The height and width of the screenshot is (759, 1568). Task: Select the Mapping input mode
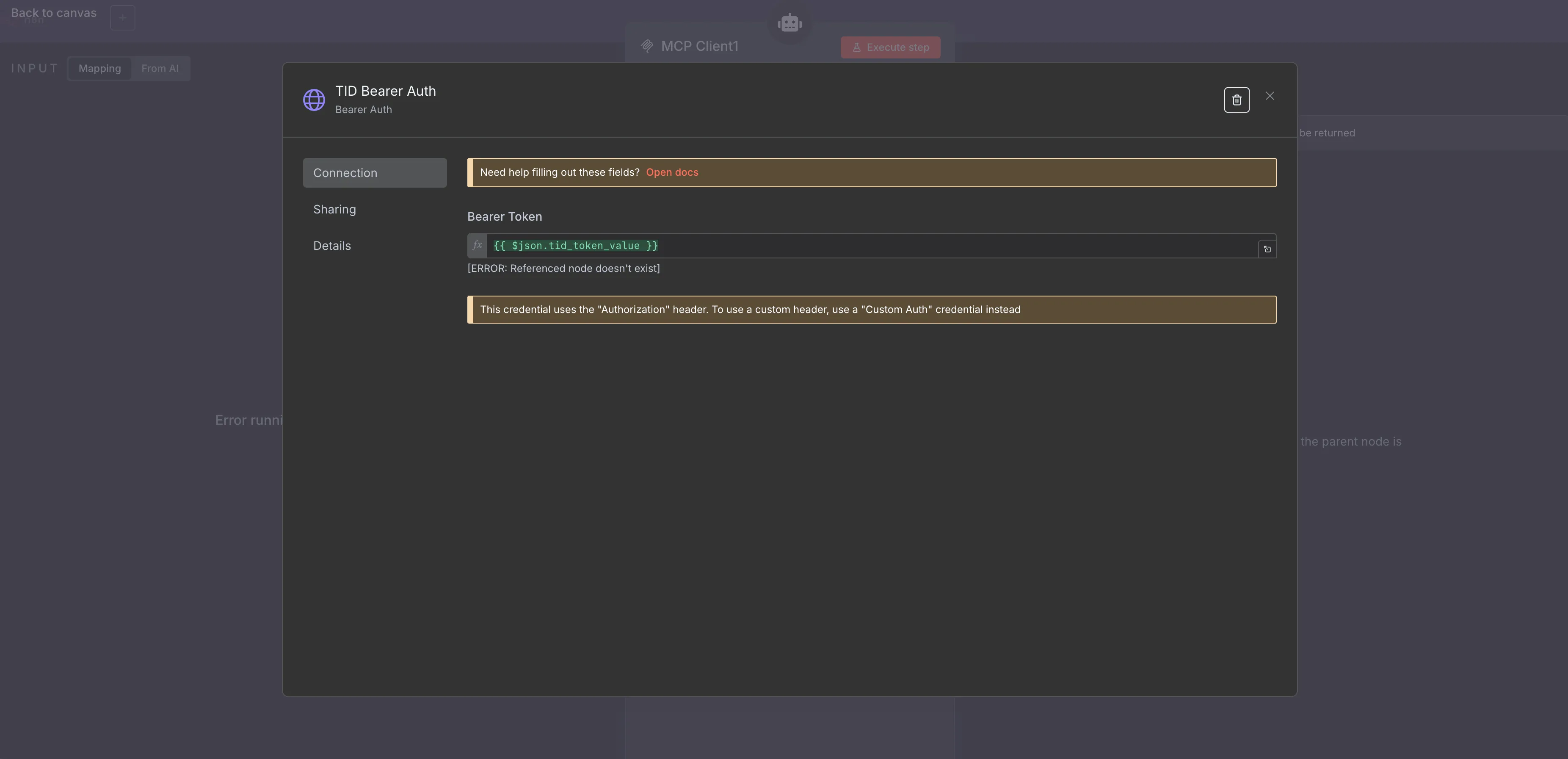(100, 68)
